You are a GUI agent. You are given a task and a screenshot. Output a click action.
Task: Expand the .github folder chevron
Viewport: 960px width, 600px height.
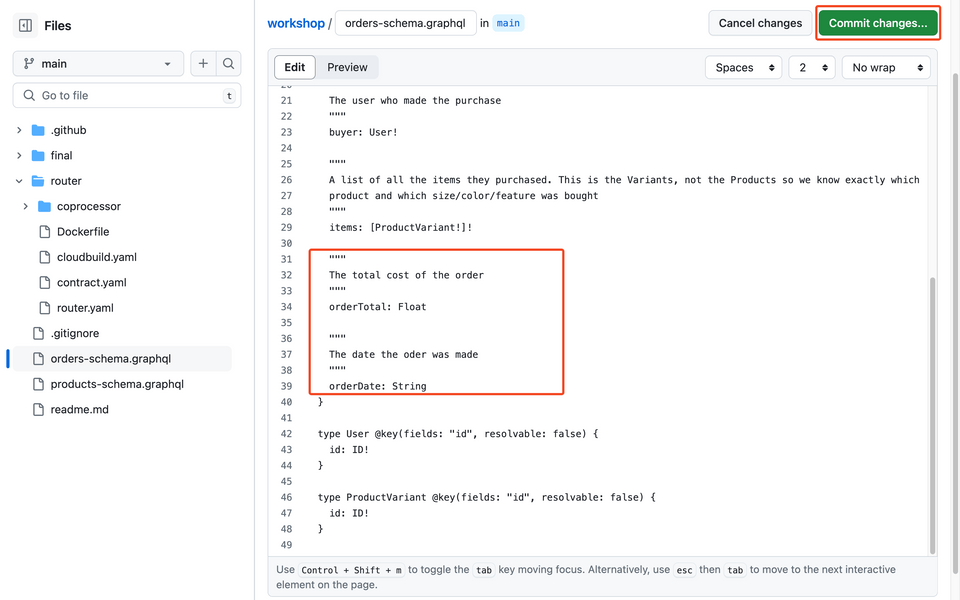tap(19, 130)
